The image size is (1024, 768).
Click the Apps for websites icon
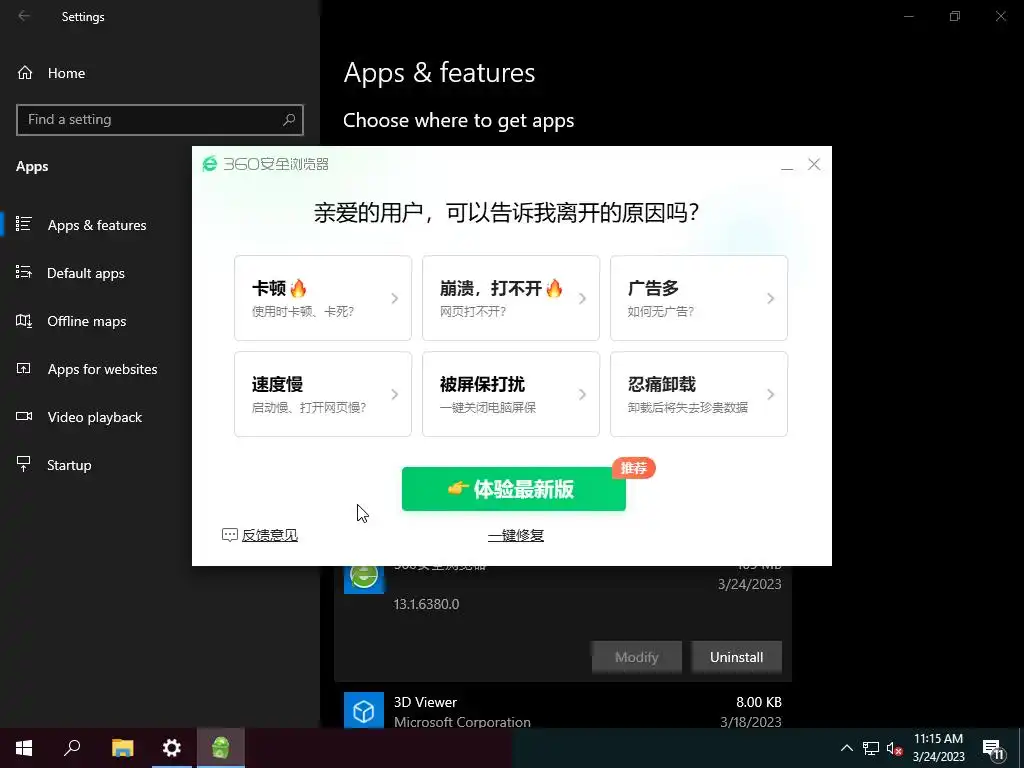click(24, 368)
